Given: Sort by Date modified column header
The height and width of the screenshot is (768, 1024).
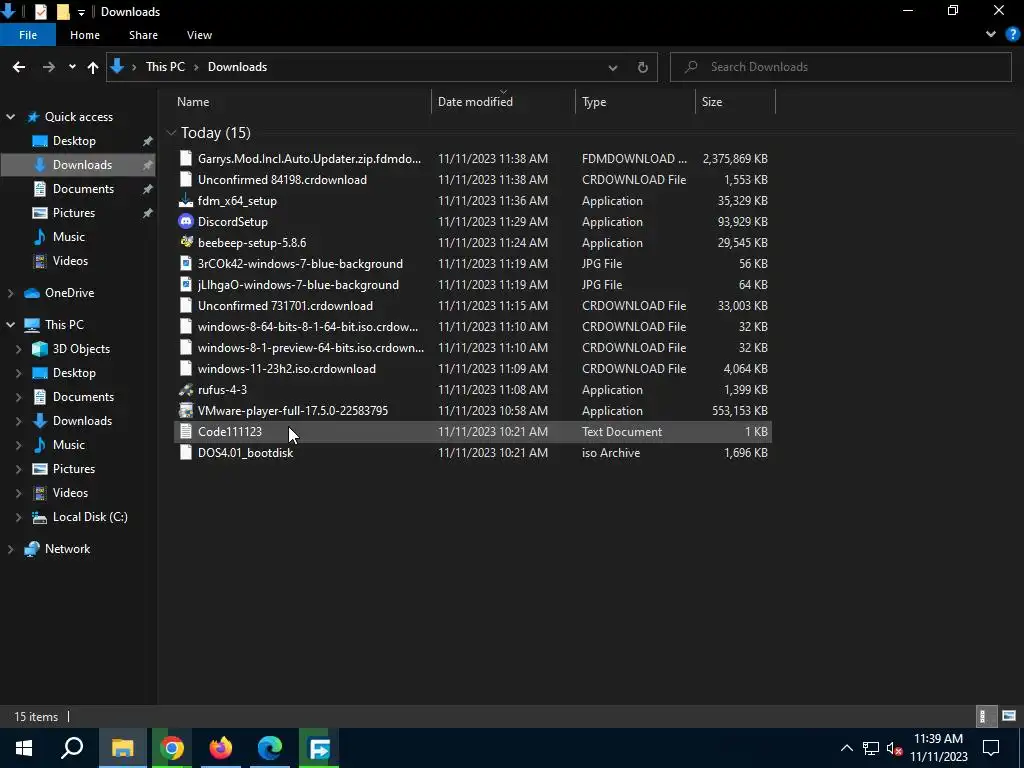Looking at the screenshot, I should [504, 102].
